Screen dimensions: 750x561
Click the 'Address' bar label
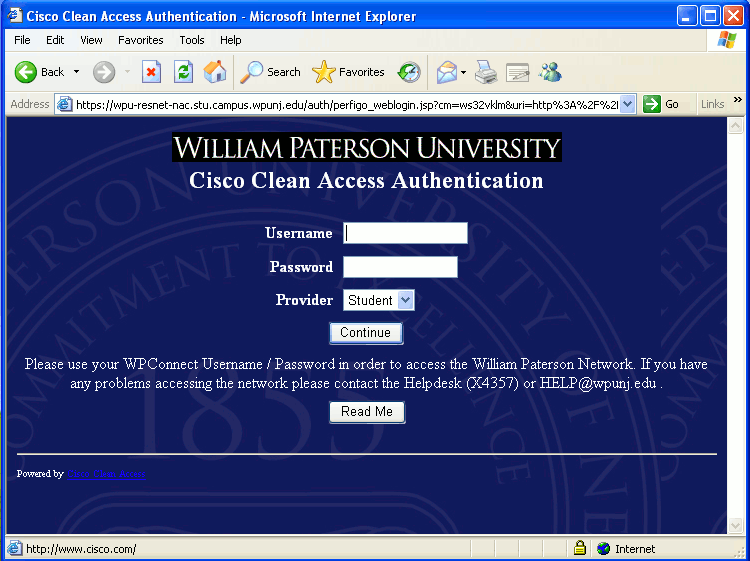[x=30, y=104]
